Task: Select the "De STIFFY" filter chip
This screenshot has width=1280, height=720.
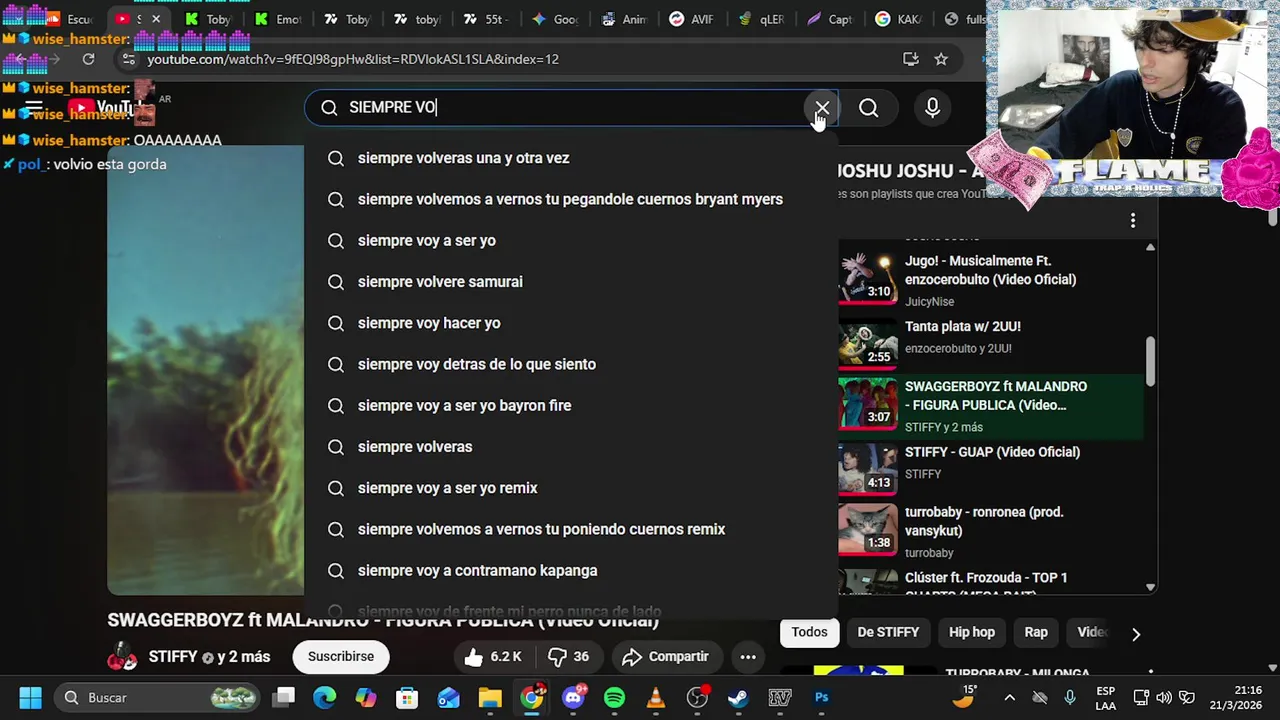Action: click(888, 632)
